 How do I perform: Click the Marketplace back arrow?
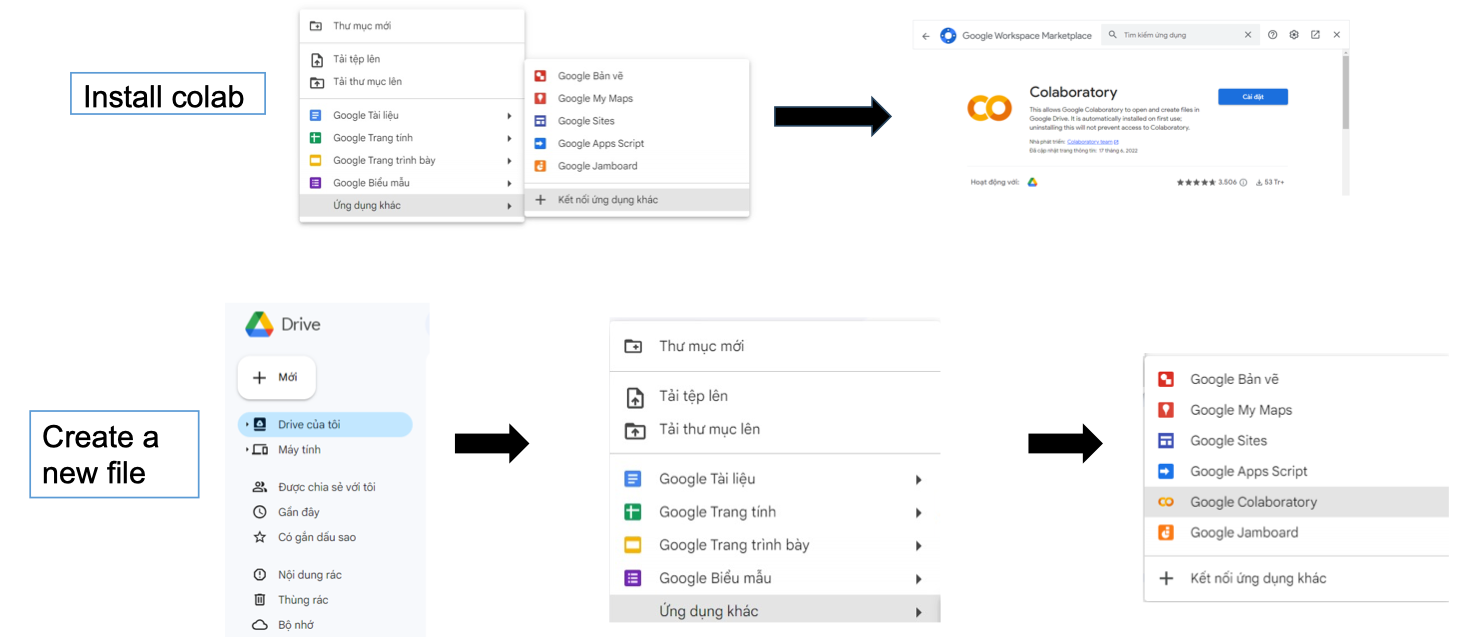[x=926, y=36]
